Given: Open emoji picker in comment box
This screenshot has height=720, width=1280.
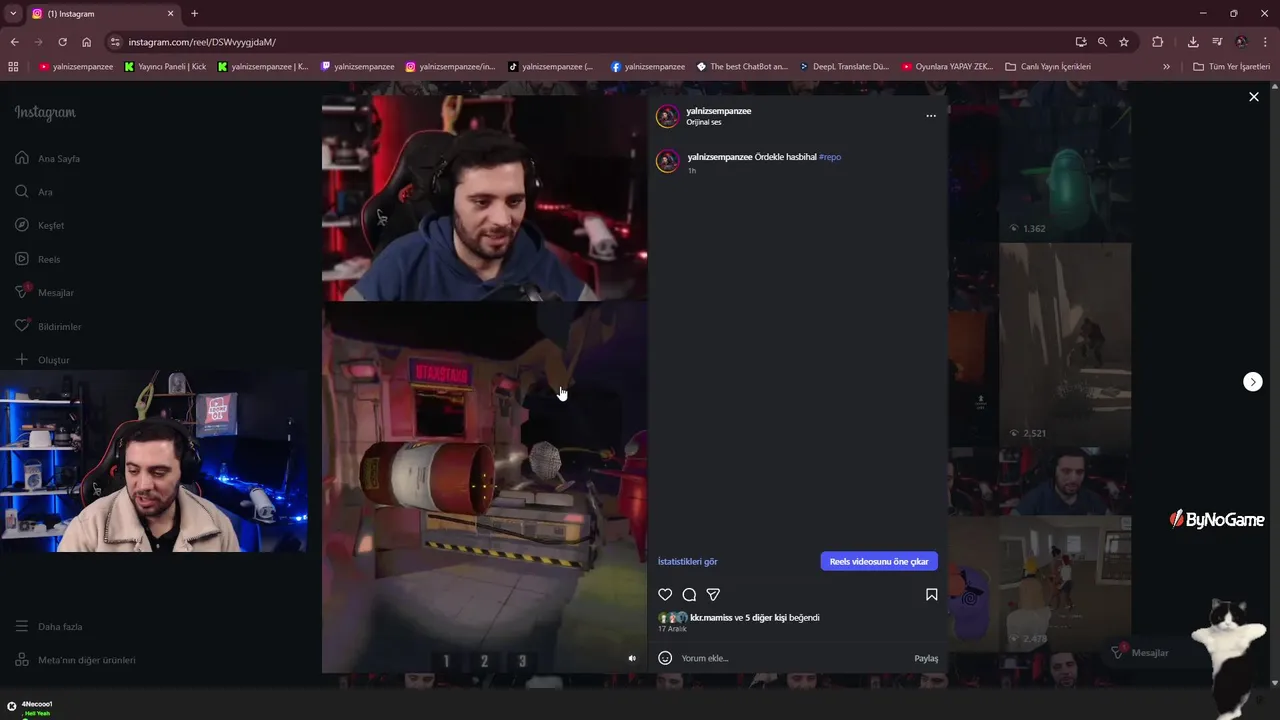Looking at the screenshot, I should [665, 658].
